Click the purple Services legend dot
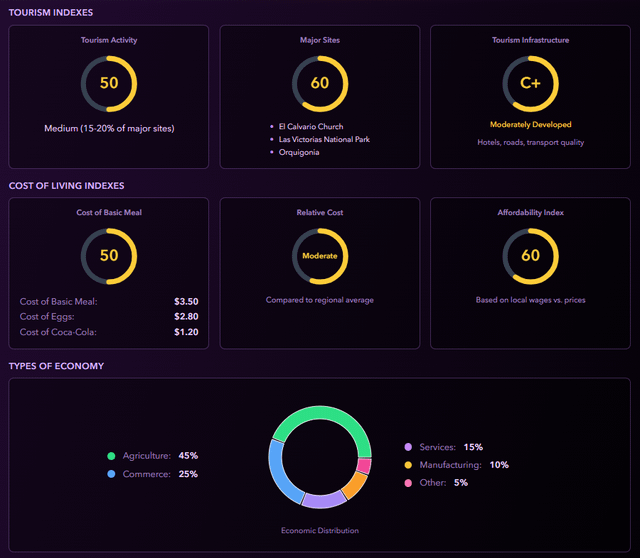Screen dimensions: 640x558 (x=408, y=447)
